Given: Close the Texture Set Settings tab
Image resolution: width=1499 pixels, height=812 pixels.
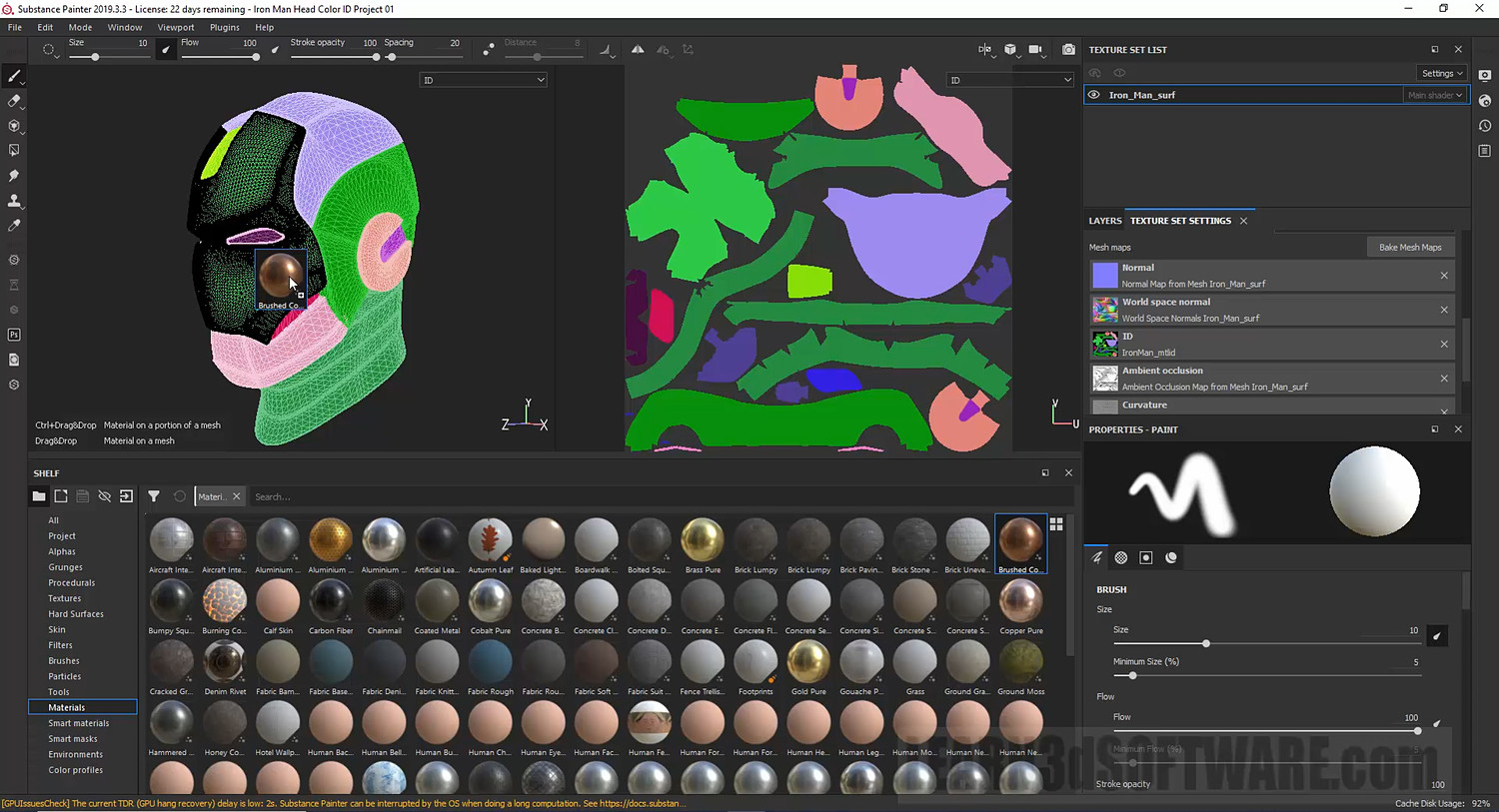Looking at the screenshot, I should coord(1243,221).
